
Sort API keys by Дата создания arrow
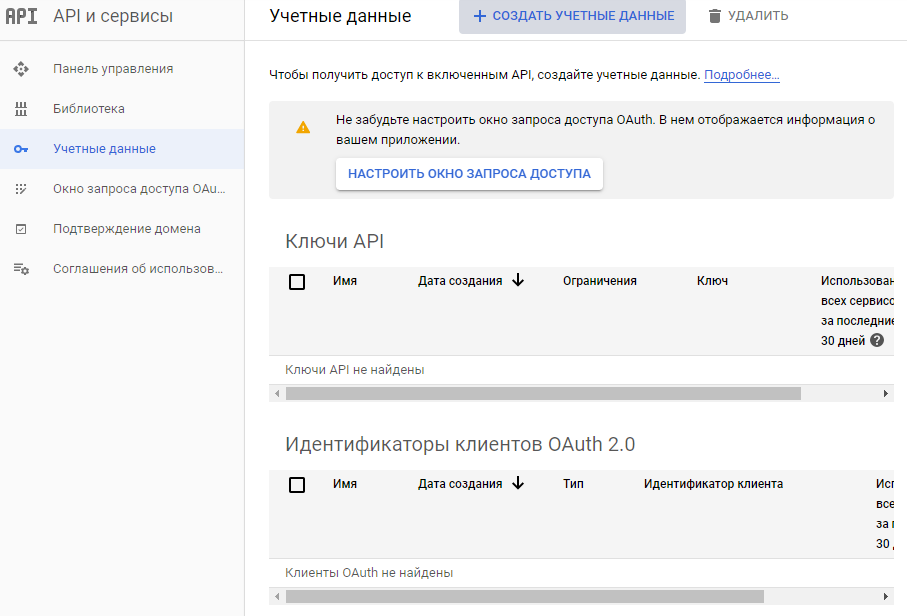518,281
